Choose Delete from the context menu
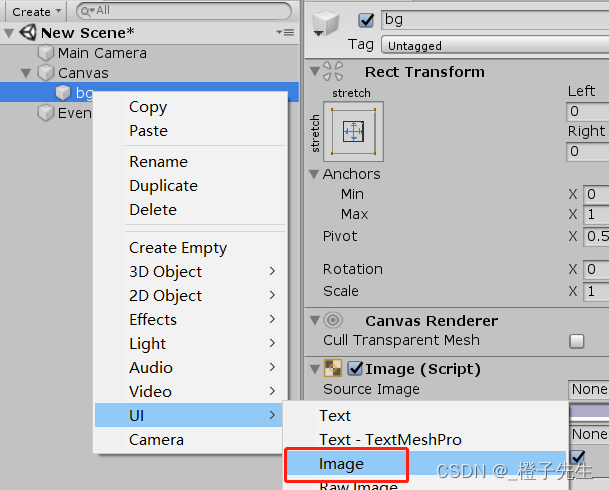This screenshot has height=490, width=609. [x=191, y=210]
